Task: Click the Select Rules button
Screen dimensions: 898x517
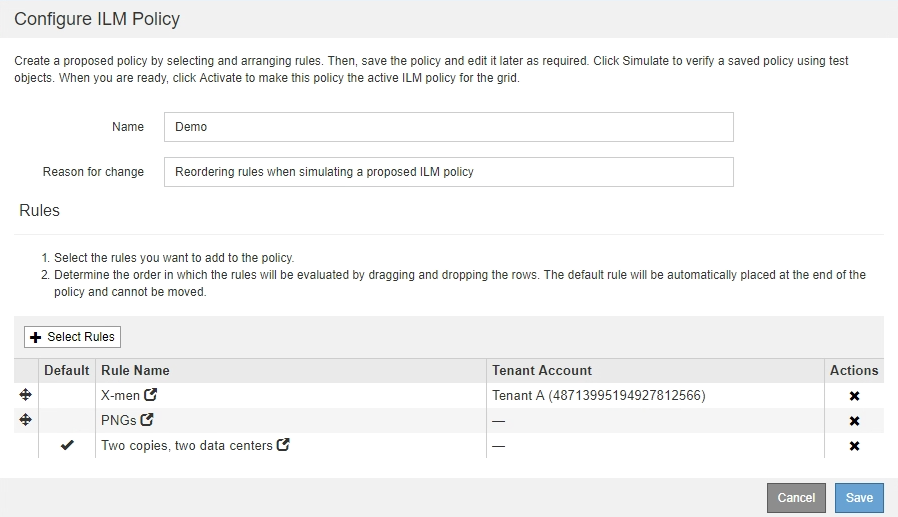Action: tap(72, 337)
